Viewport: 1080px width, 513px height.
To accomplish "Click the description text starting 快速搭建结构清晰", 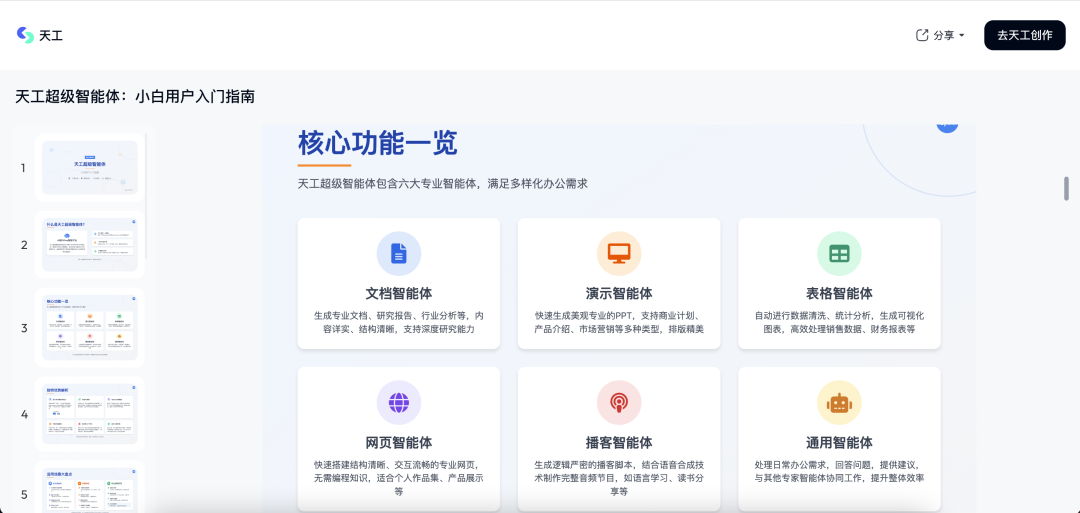I will click(x=399, y=478).
